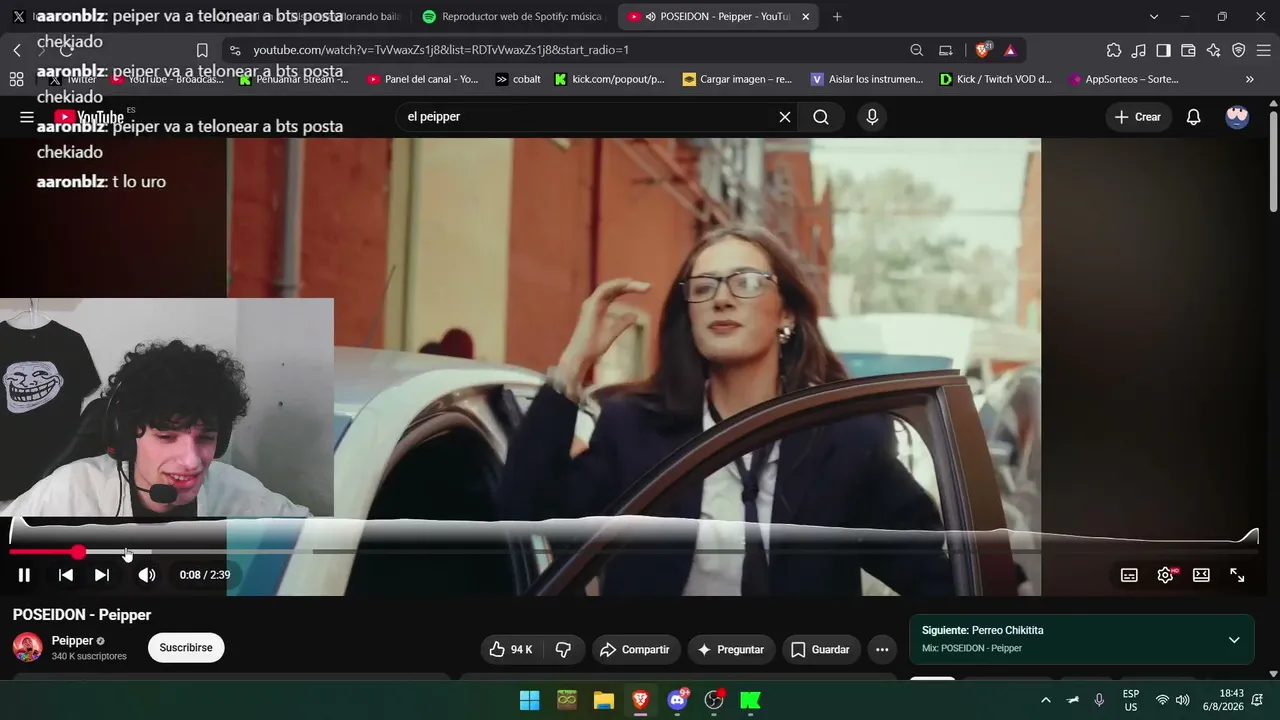Expand the Siguiente: Perreo Chikitita playlist panel

(x=1234, y=640)
